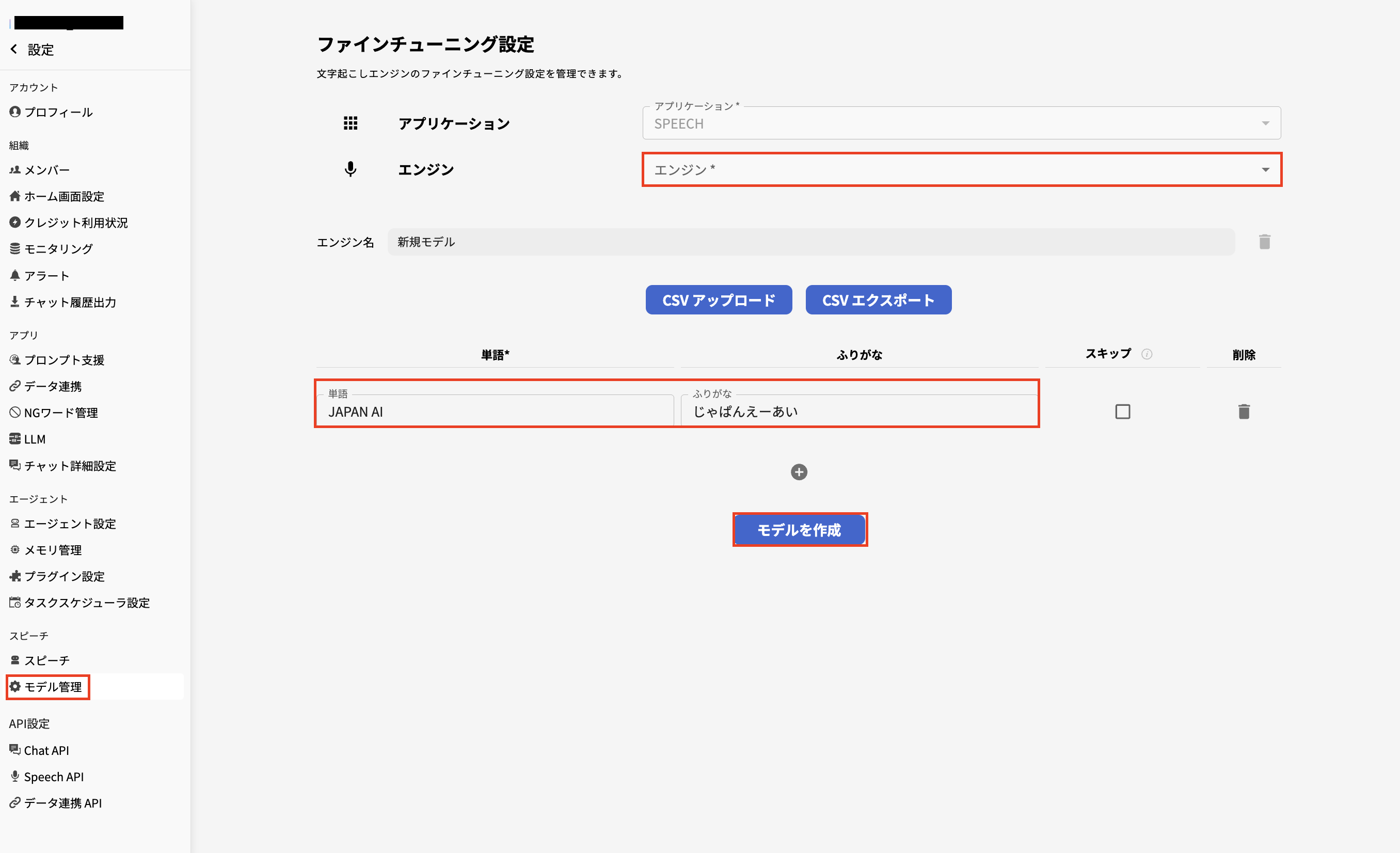This screenshot has height=853, width=1400.
Task: Click the microphone icon beside エンジン
Action: (x=351, y=169)
